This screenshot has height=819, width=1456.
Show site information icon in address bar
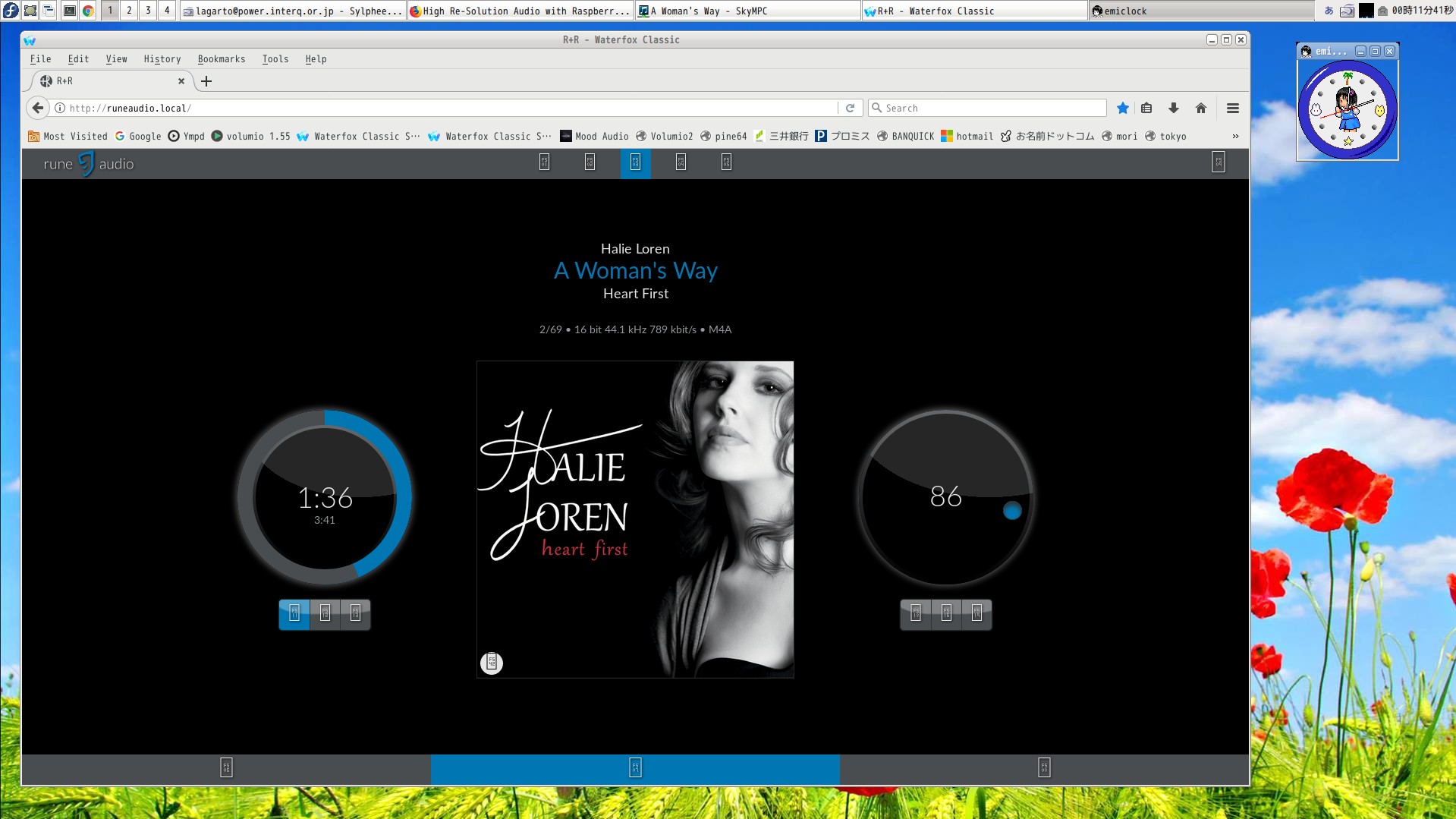point(60,109)
